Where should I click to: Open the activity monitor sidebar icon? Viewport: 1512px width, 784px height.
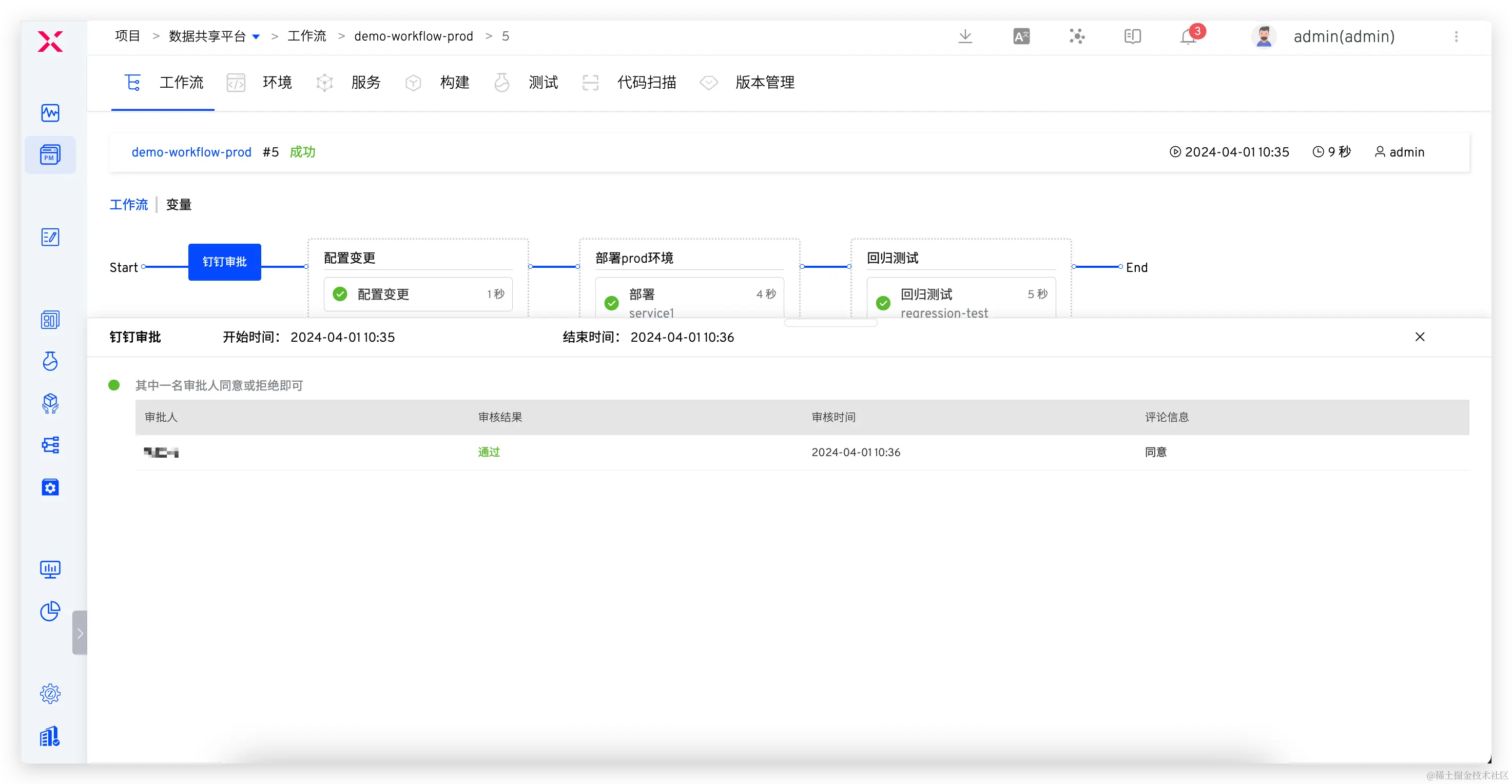click(x=50, y=113)
